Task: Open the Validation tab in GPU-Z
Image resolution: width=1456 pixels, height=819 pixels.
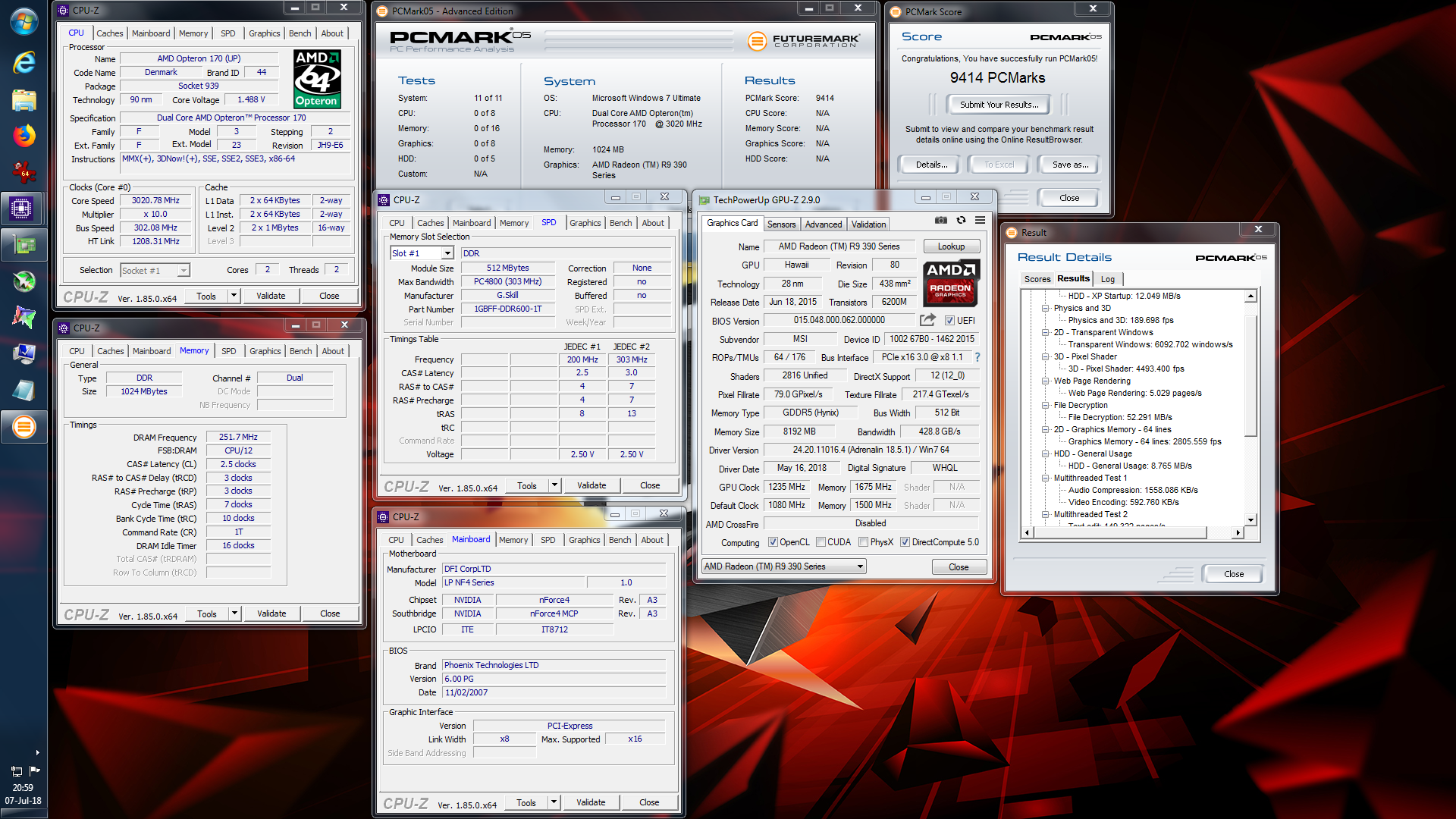Action: click(868, 224)
